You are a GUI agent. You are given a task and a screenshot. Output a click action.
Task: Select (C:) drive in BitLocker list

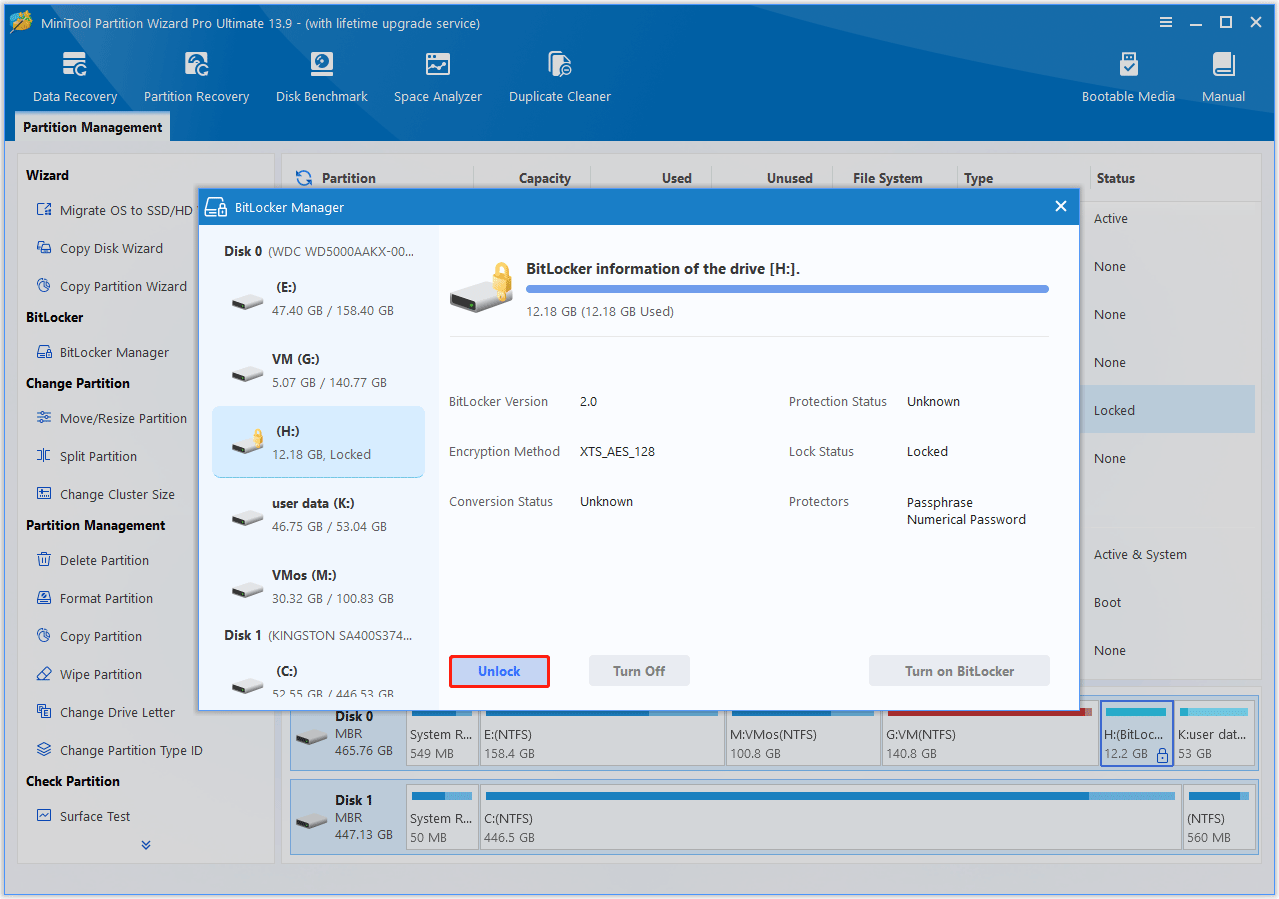(318, 678)
